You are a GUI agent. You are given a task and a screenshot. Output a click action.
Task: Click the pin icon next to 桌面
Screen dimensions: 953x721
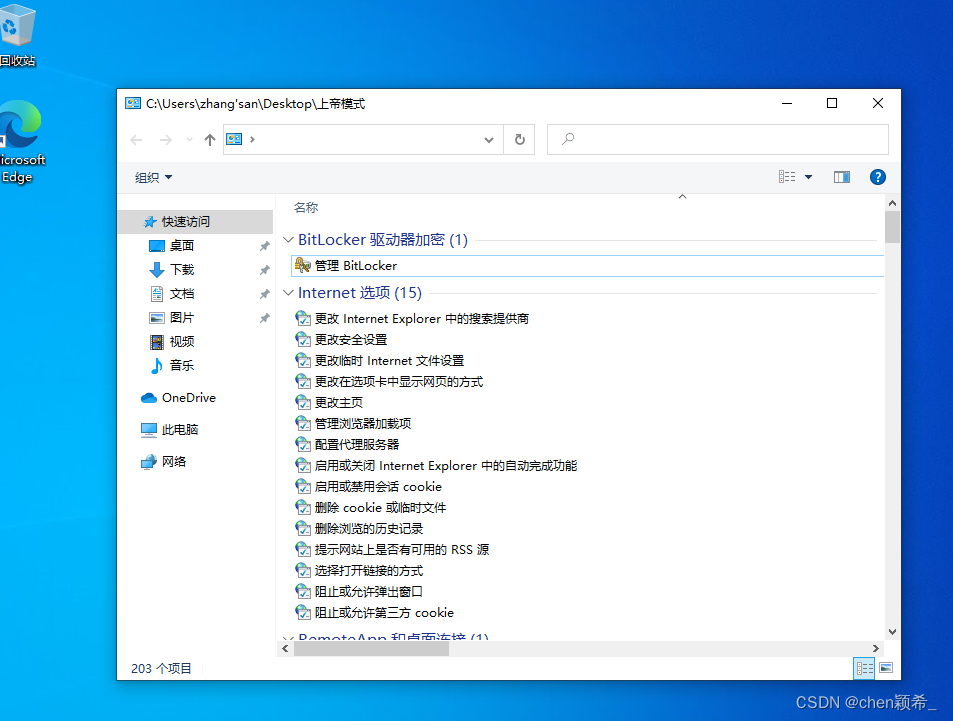coord(264,246)
